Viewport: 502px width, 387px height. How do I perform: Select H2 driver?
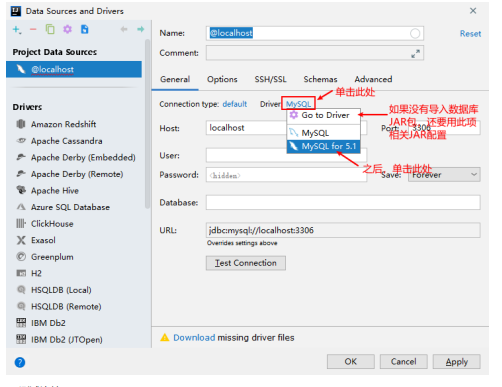pos(36,273)
